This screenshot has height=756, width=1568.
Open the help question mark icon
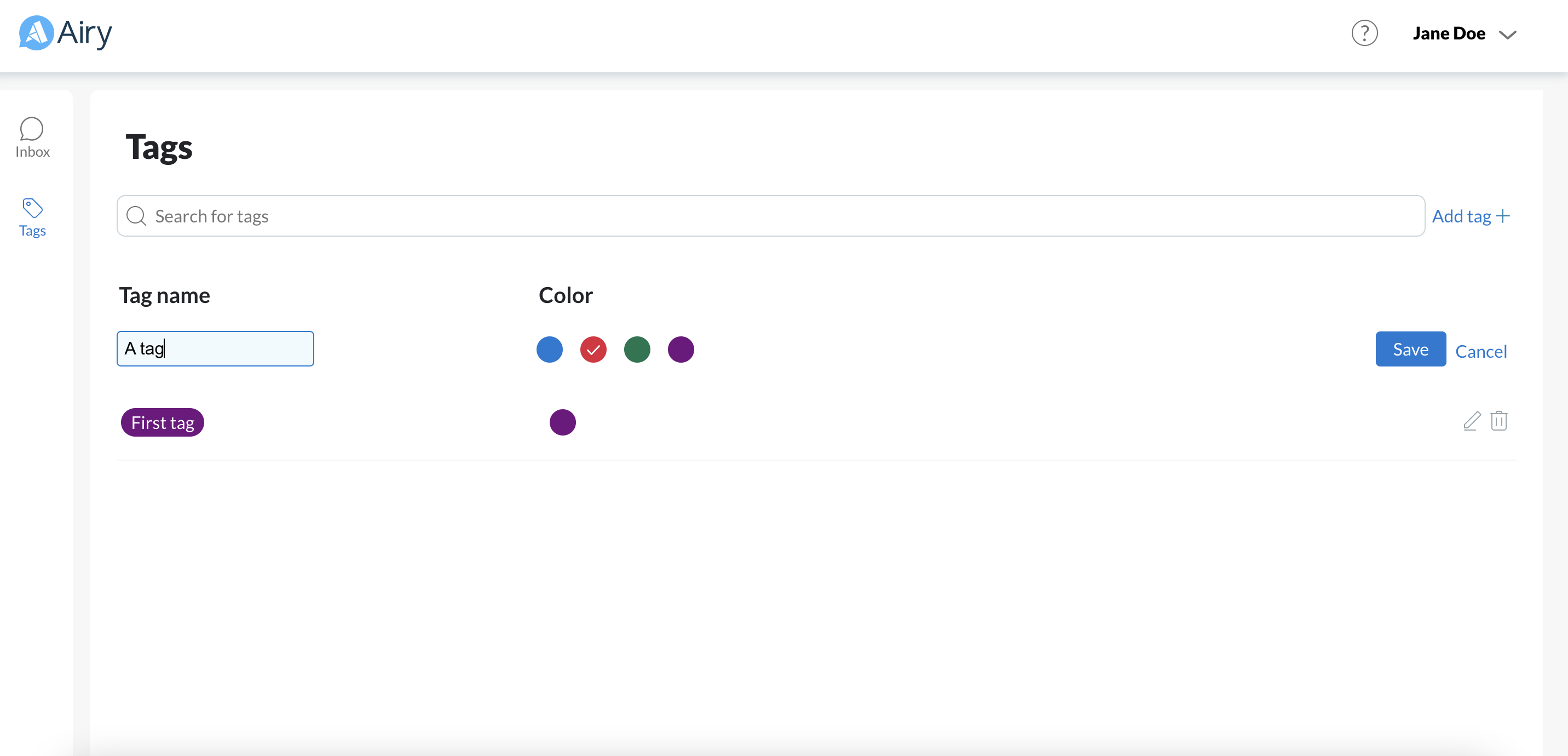tap(1364, 33)
